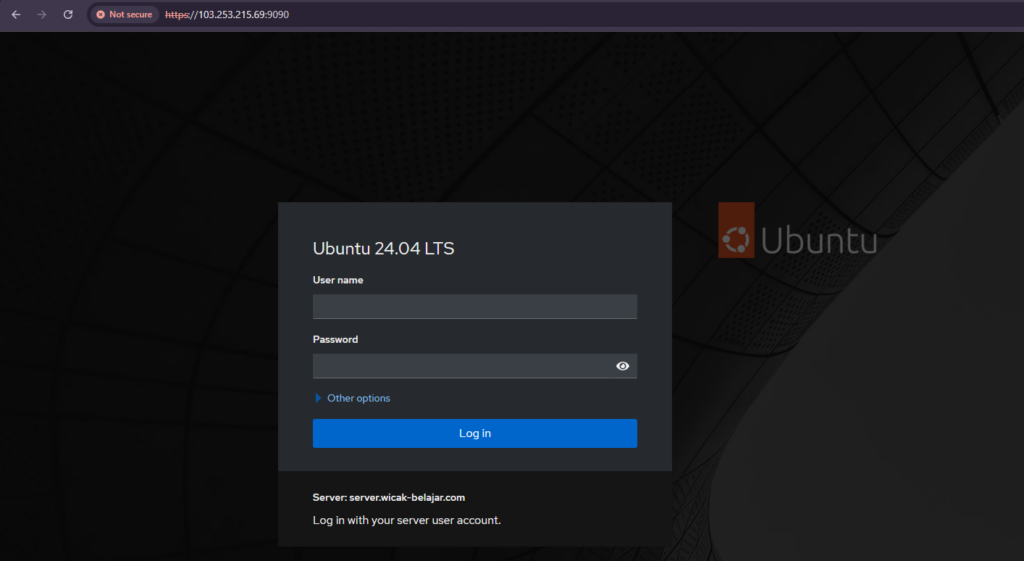The image size is (1024, 561).
Task: Expand Other options
Action: coord(353,398)
